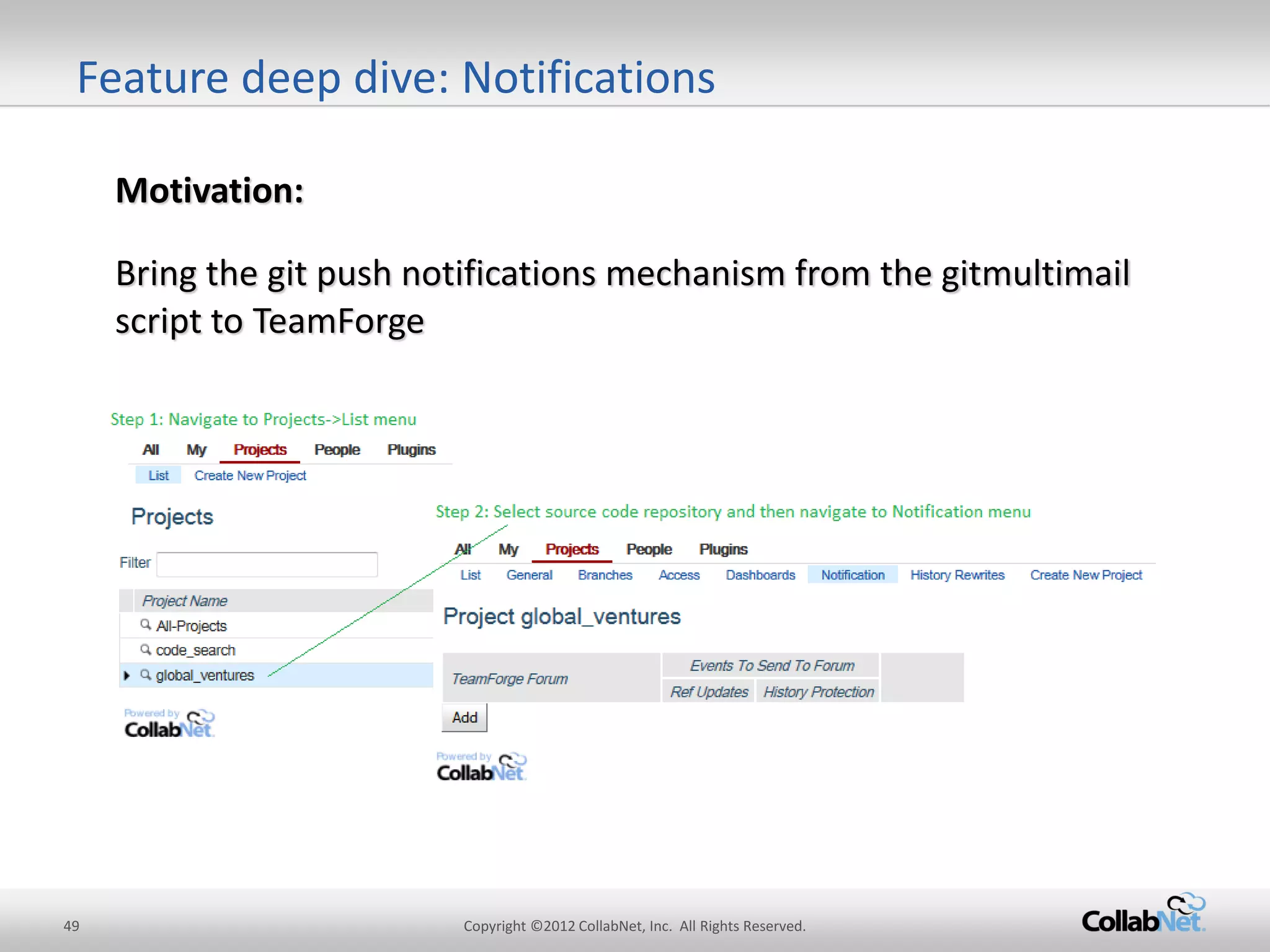Viewport: 1270px width, 952px height.
Task: Select the code_search project row
Action: (277, 650)
